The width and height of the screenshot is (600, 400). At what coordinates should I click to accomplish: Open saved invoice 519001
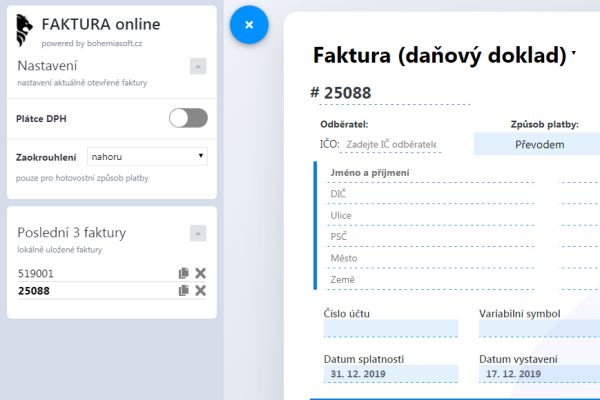36,273
